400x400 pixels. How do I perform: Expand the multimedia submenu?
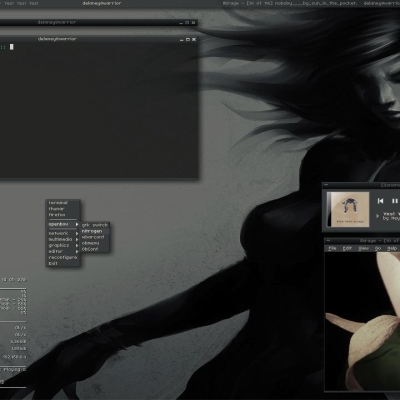pyautogui.click(x=62, y=239)
